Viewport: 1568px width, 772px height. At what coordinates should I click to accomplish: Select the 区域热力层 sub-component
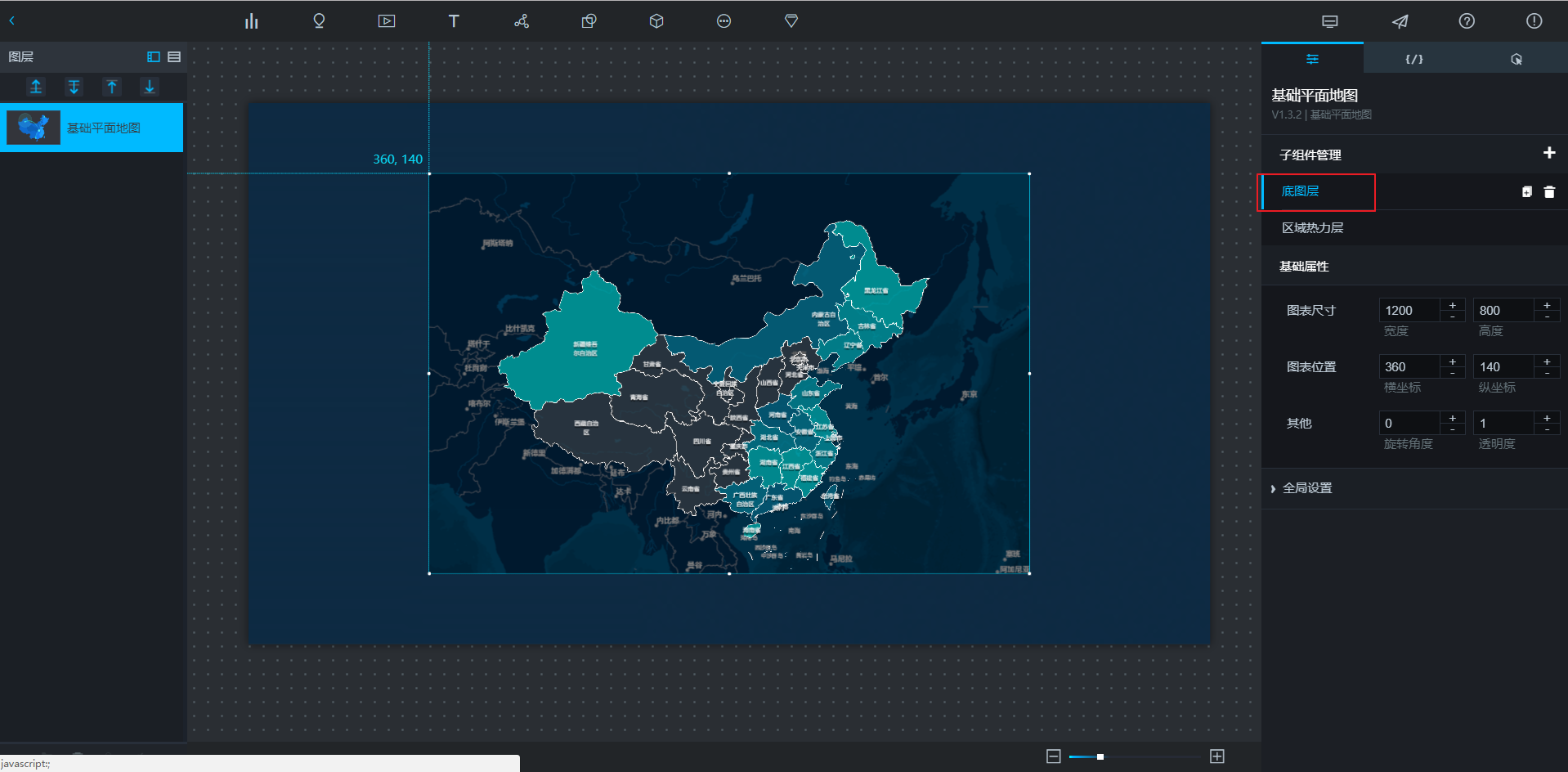(1312, 228)
